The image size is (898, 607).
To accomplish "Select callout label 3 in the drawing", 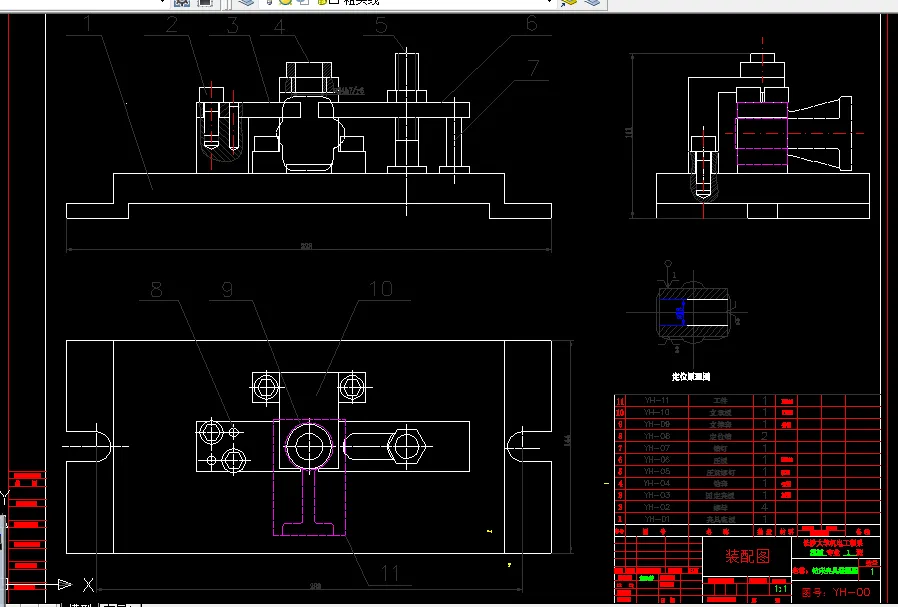I will tap(232, 25).
